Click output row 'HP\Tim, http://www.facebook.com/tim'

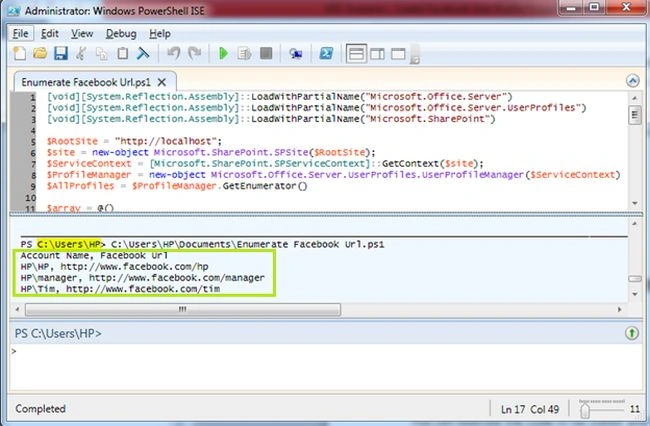pyautogui.click(x=120, y=289)
